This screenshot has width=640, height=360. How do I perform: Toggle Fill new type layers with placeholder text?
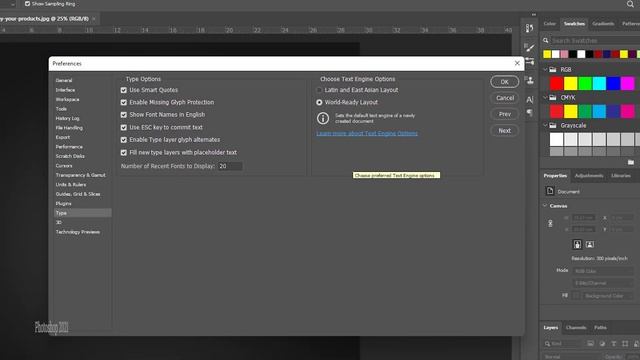[x=124, y=153]
